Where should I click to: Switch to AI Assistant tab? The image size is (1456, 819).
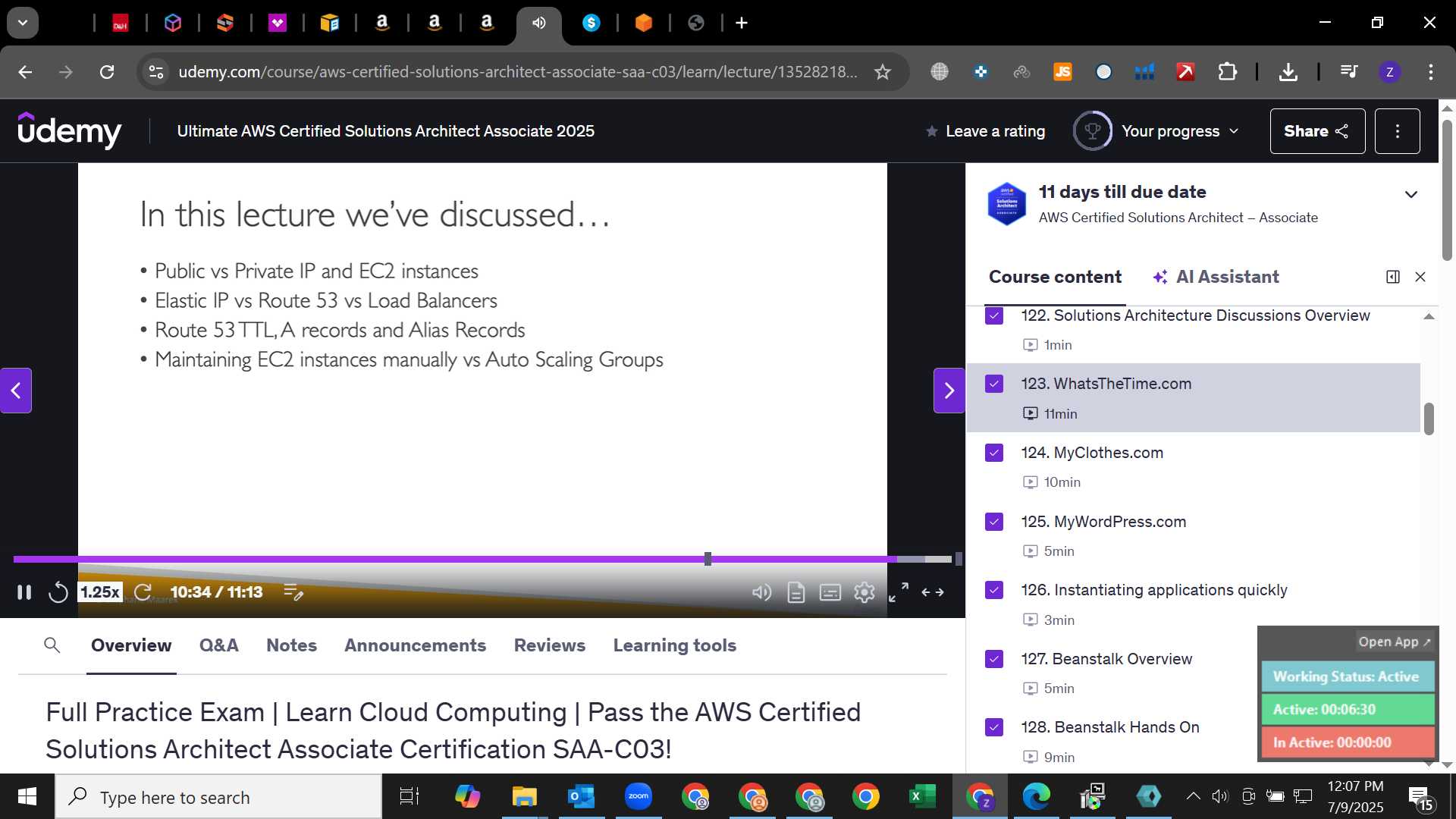pyautogui.click(x=1216, y=277)
